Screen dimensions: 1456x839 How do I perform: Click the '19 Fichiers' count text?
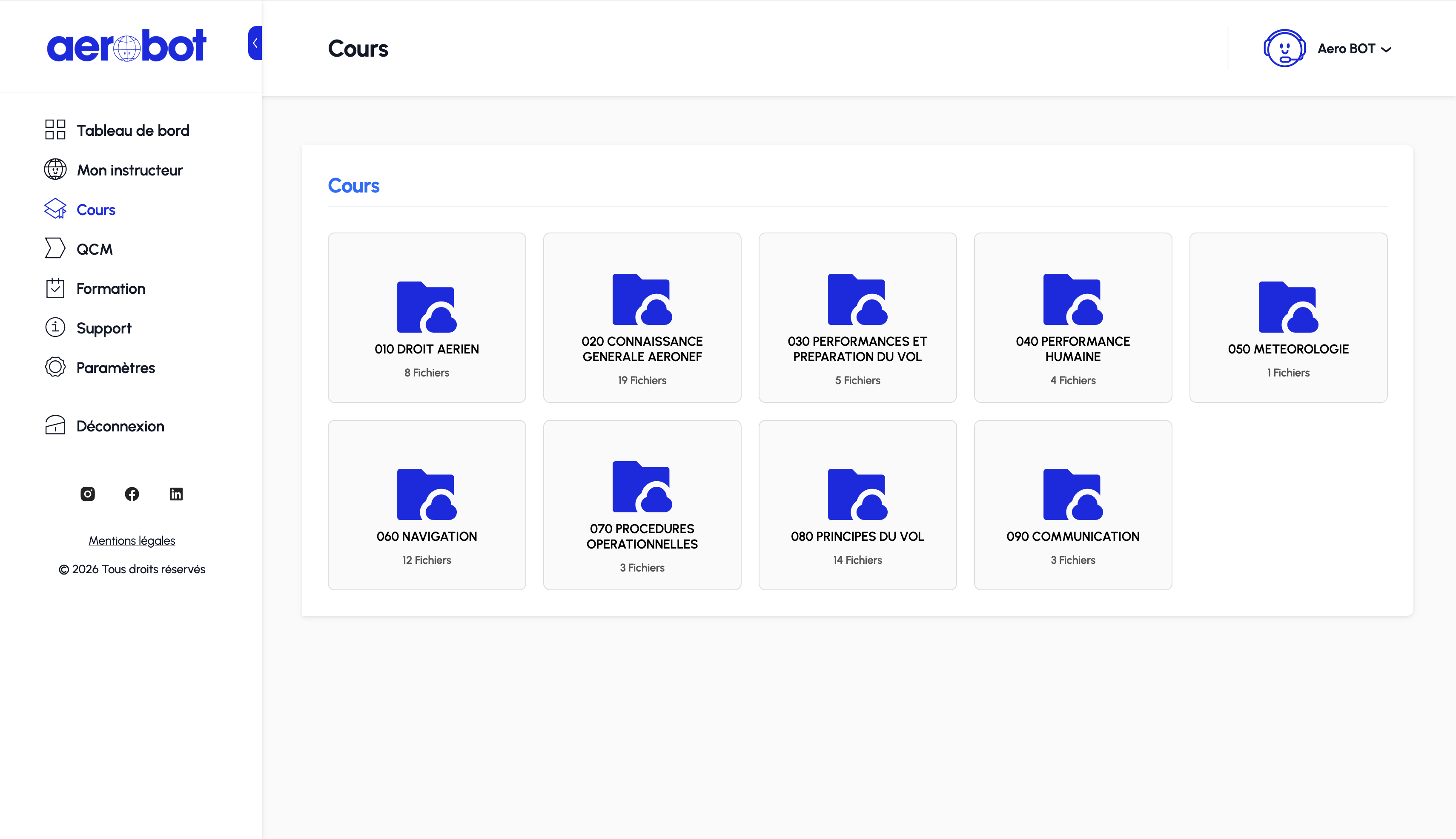click(x=642, y=380)
